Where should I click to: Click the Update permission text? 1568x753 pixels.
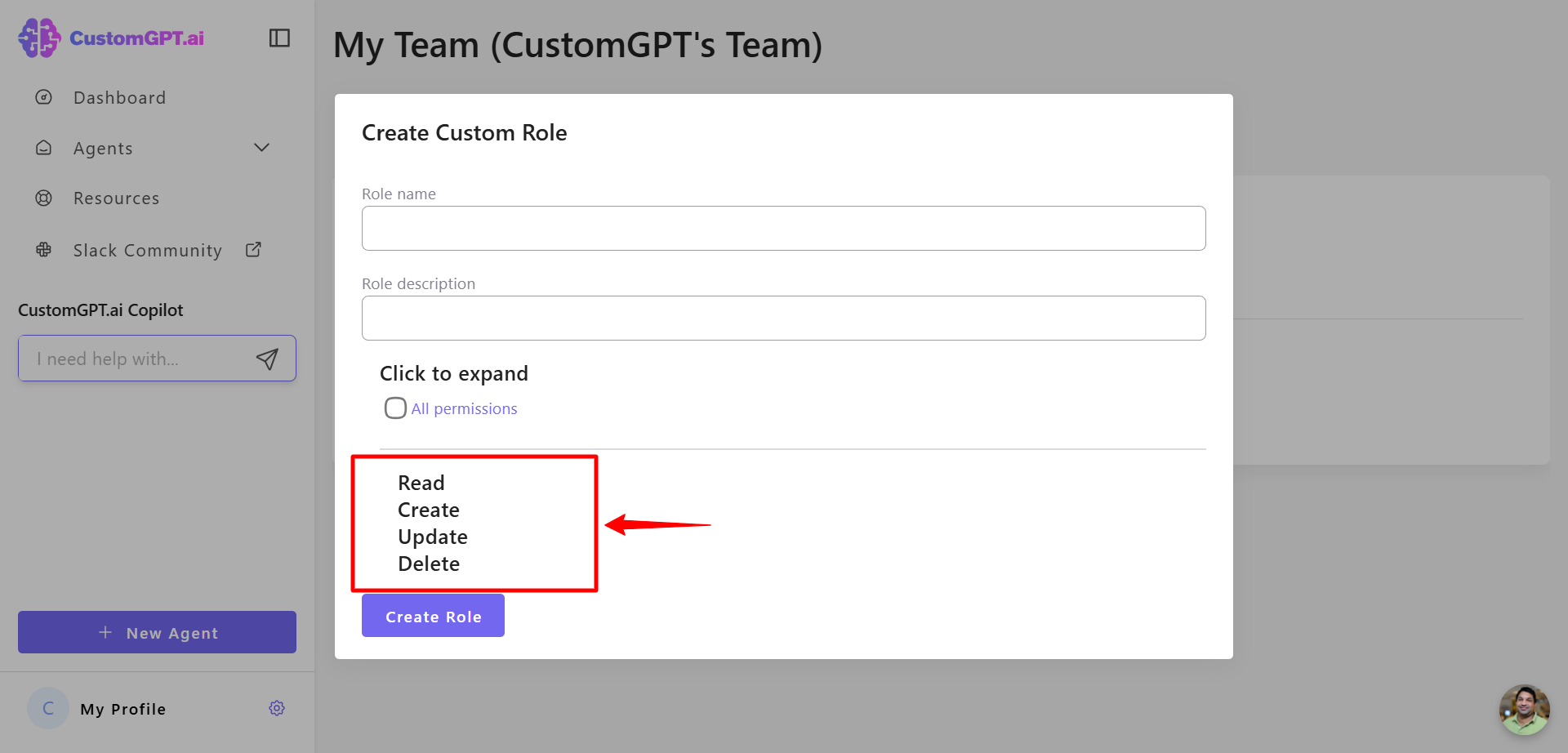(432, 537)
